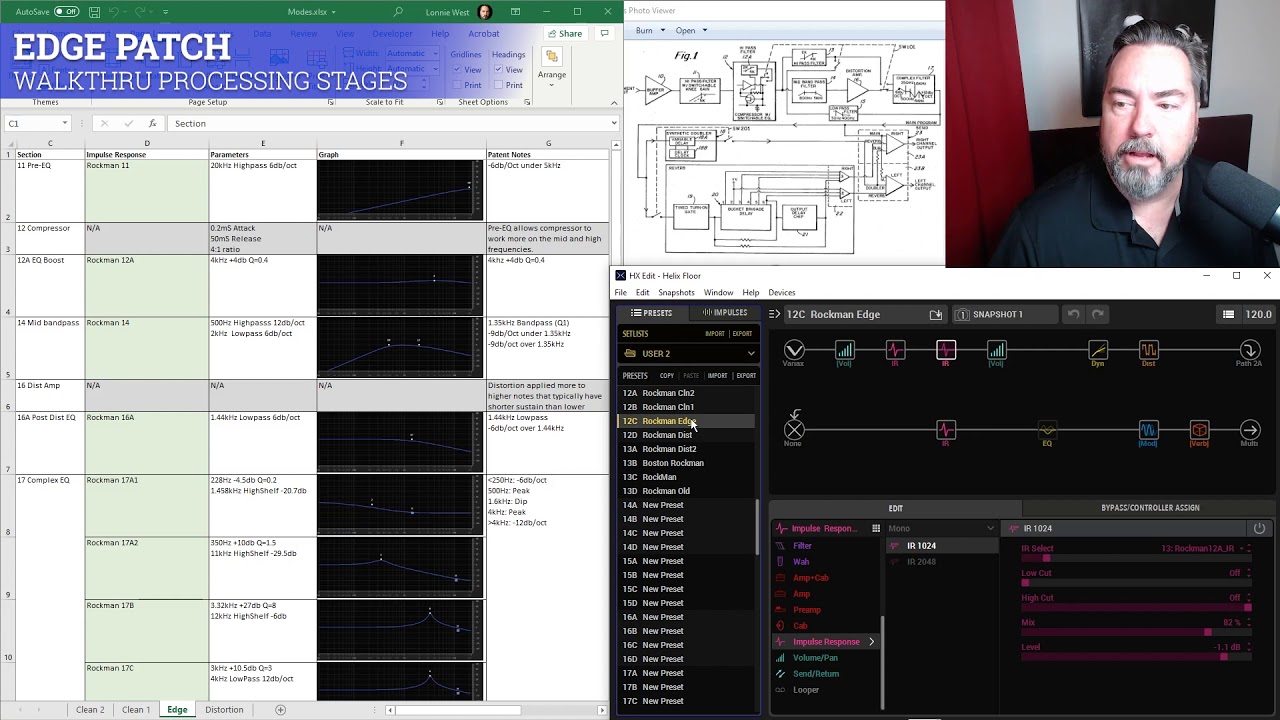This screenshot has height=720, width=1280.
Task: Open Excel search magnifier
Action: [398, 12]
